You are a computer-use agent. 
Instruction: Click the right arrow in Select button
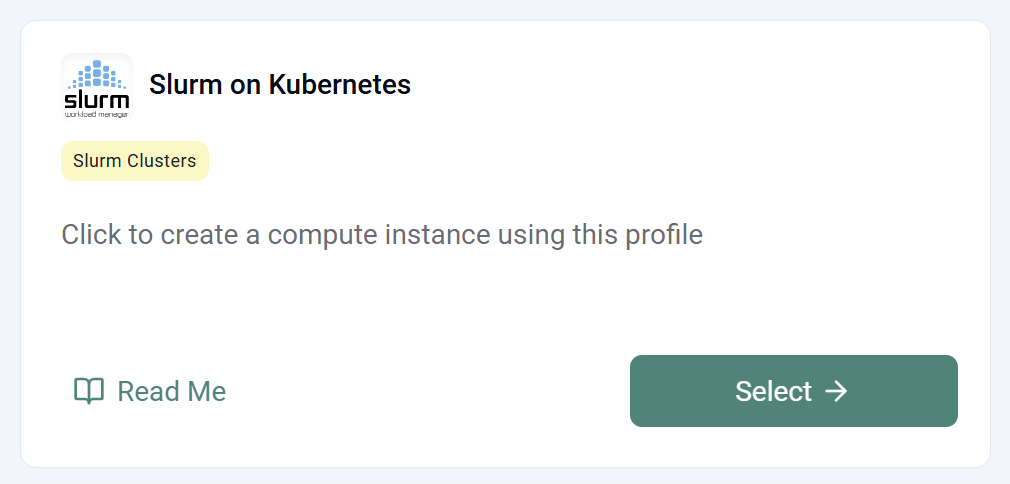pos(836,391)
